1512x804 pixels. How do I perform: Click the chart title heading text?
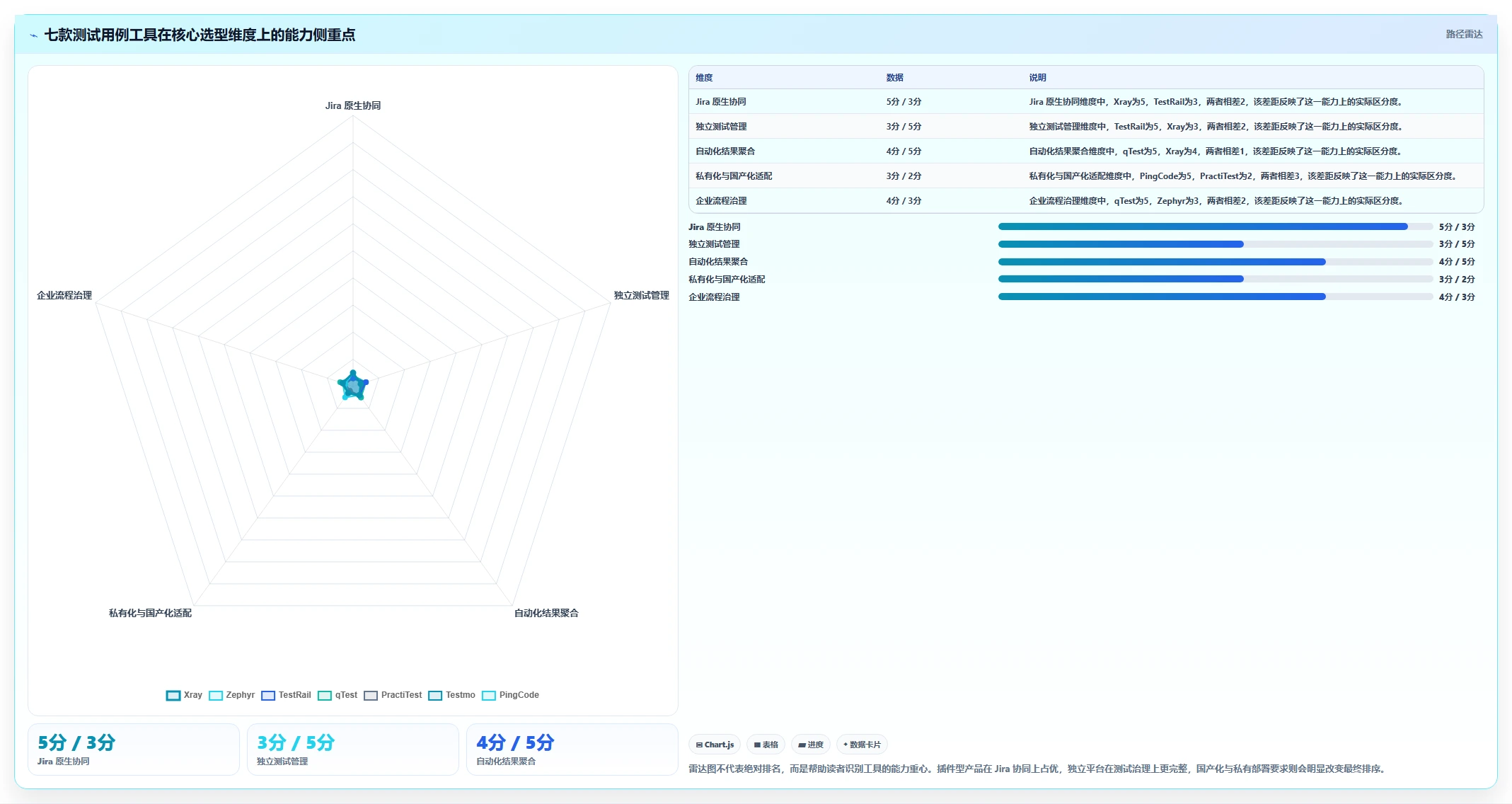(x=200, y=35)
